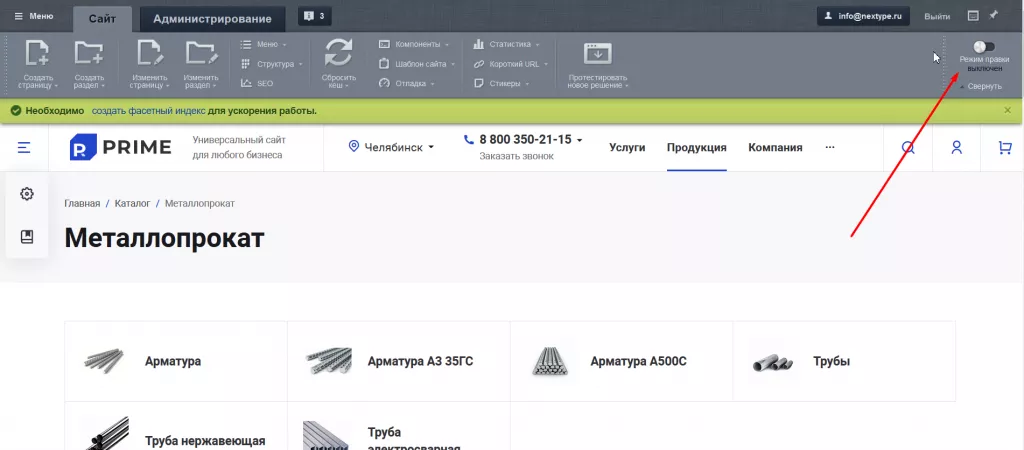Open the SEO tool
The image size is (1024, 450).
click(257, 84)
